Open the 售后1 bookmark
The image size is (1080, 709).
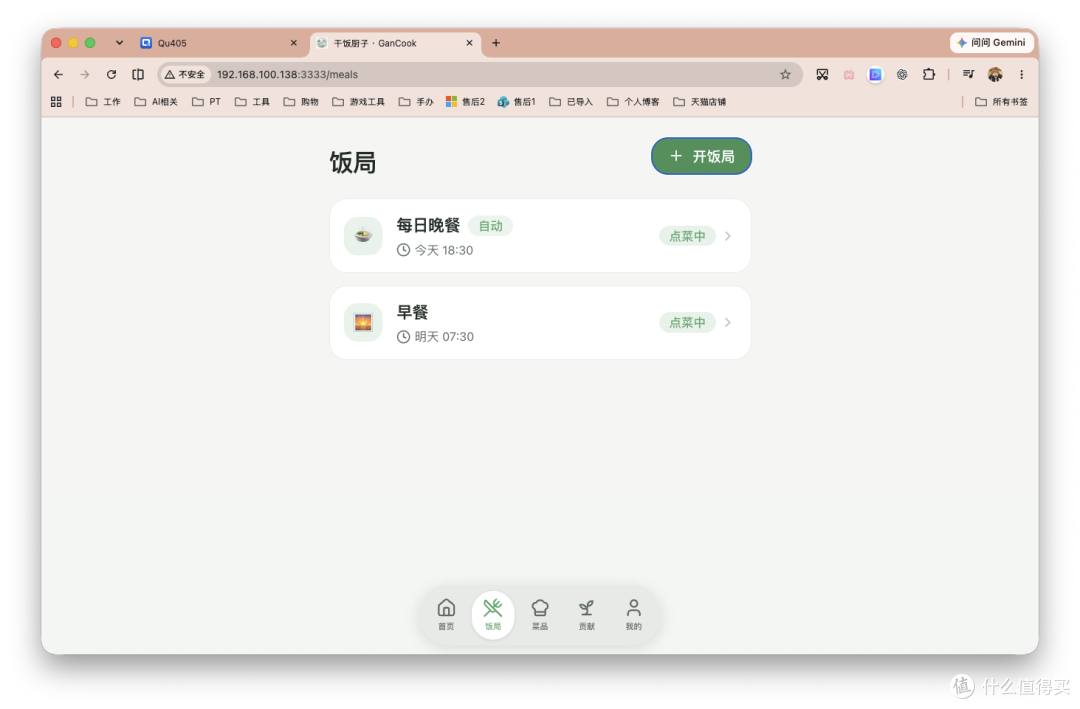(517, 102)
